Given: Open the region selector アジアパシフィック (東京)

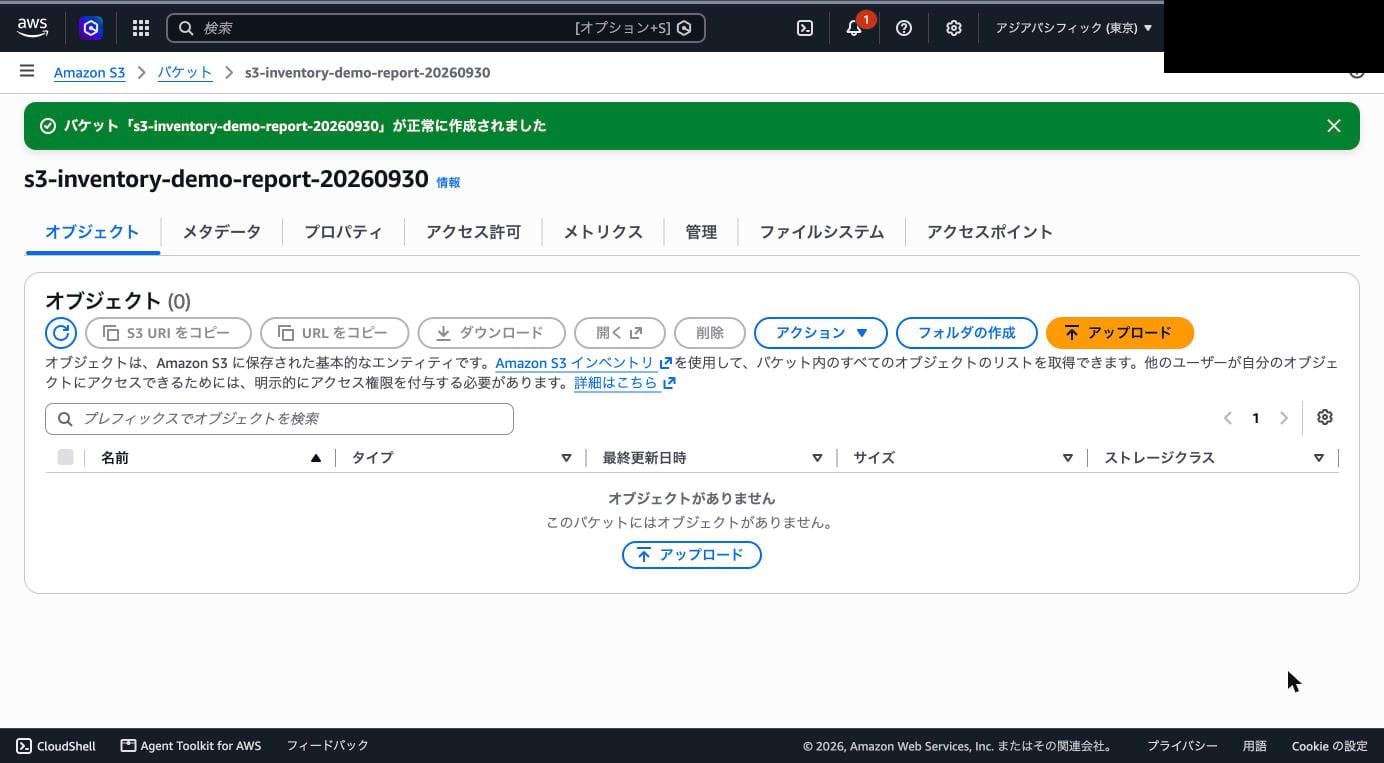Looking at the screenshot, I should [x=1073, y=28].
